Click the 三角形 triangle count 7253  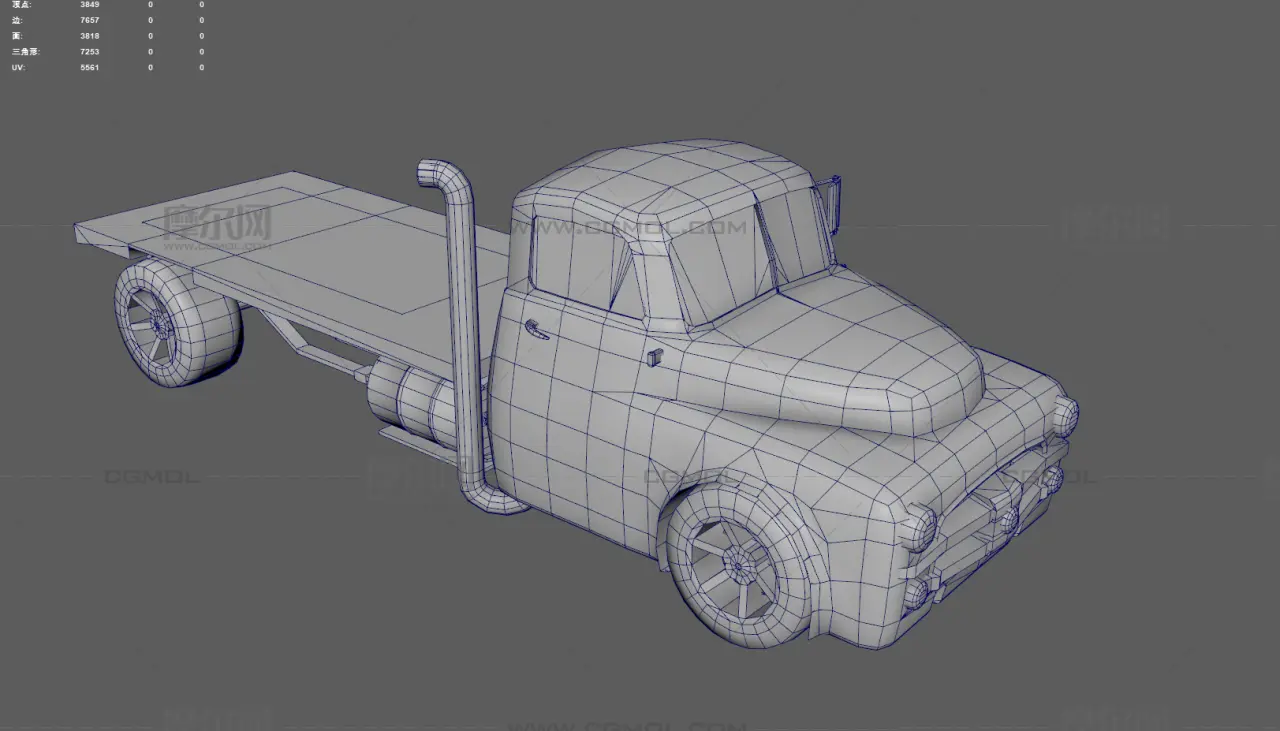click(x=89, y=51)
